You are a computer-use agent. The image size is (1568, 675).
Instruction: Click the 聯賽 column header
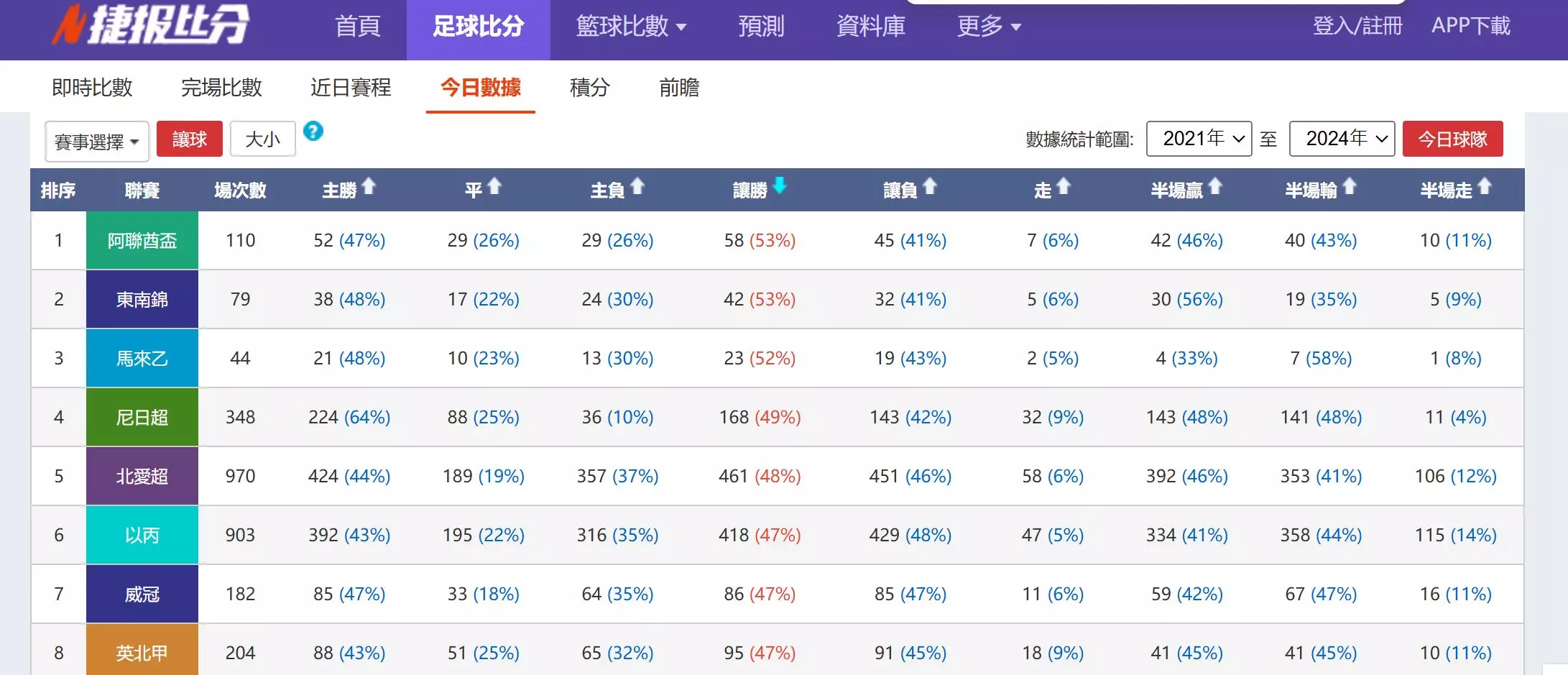pos(142,190)
